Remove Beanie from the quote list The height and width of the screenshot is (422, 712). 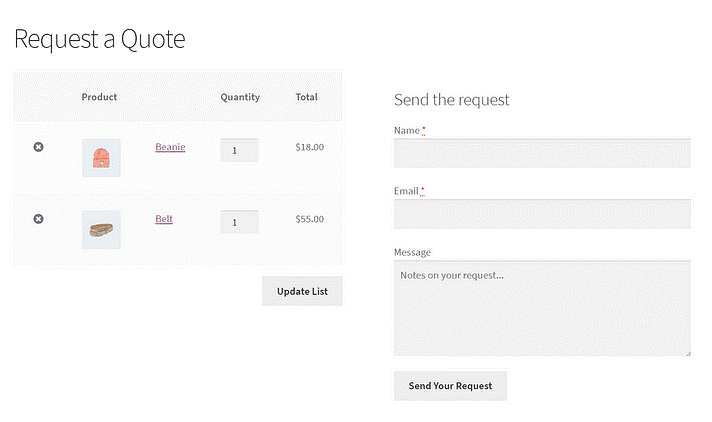click(38, 147)
